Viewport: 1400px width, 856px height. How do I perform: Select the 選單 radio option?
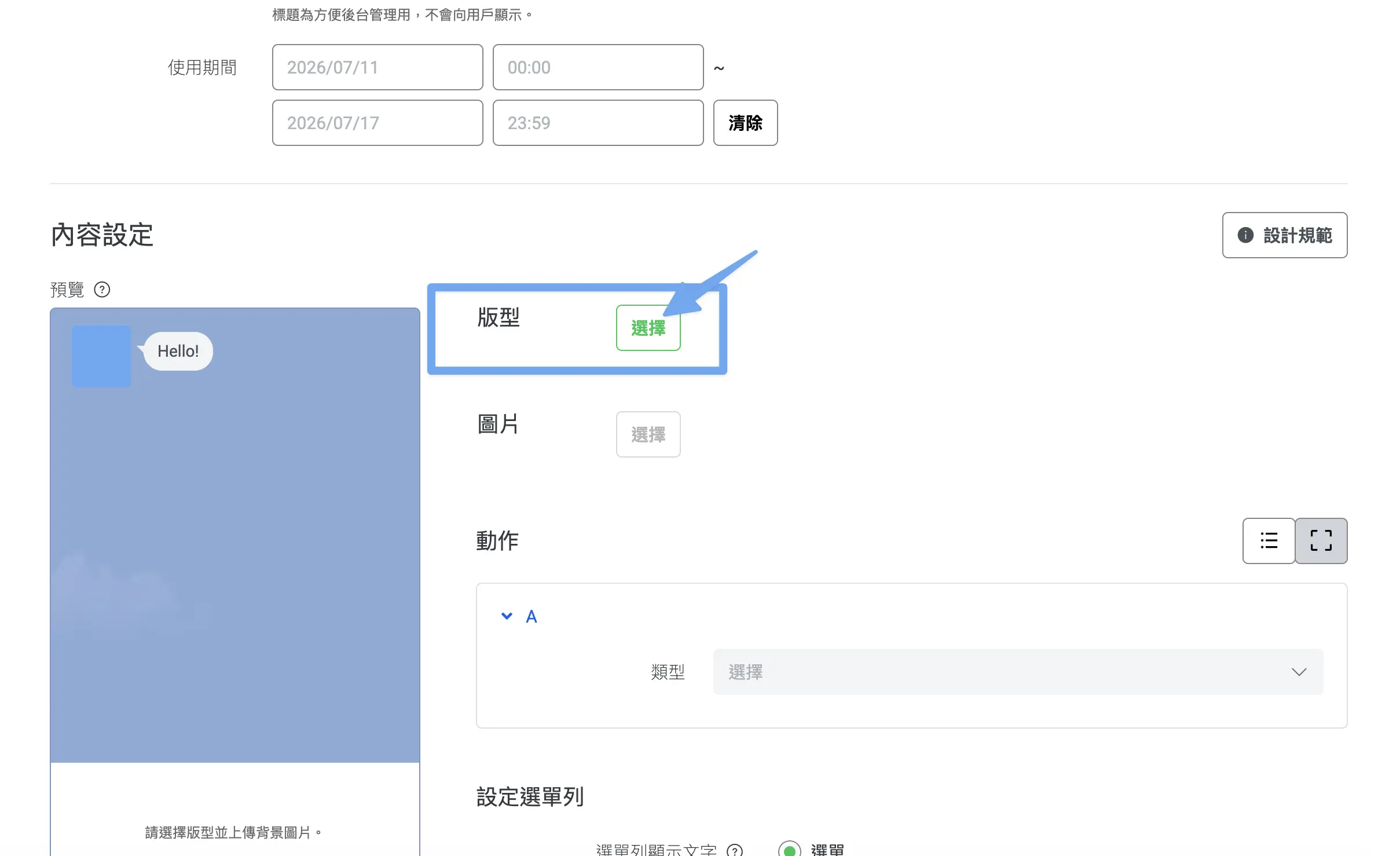click(790, 850)
